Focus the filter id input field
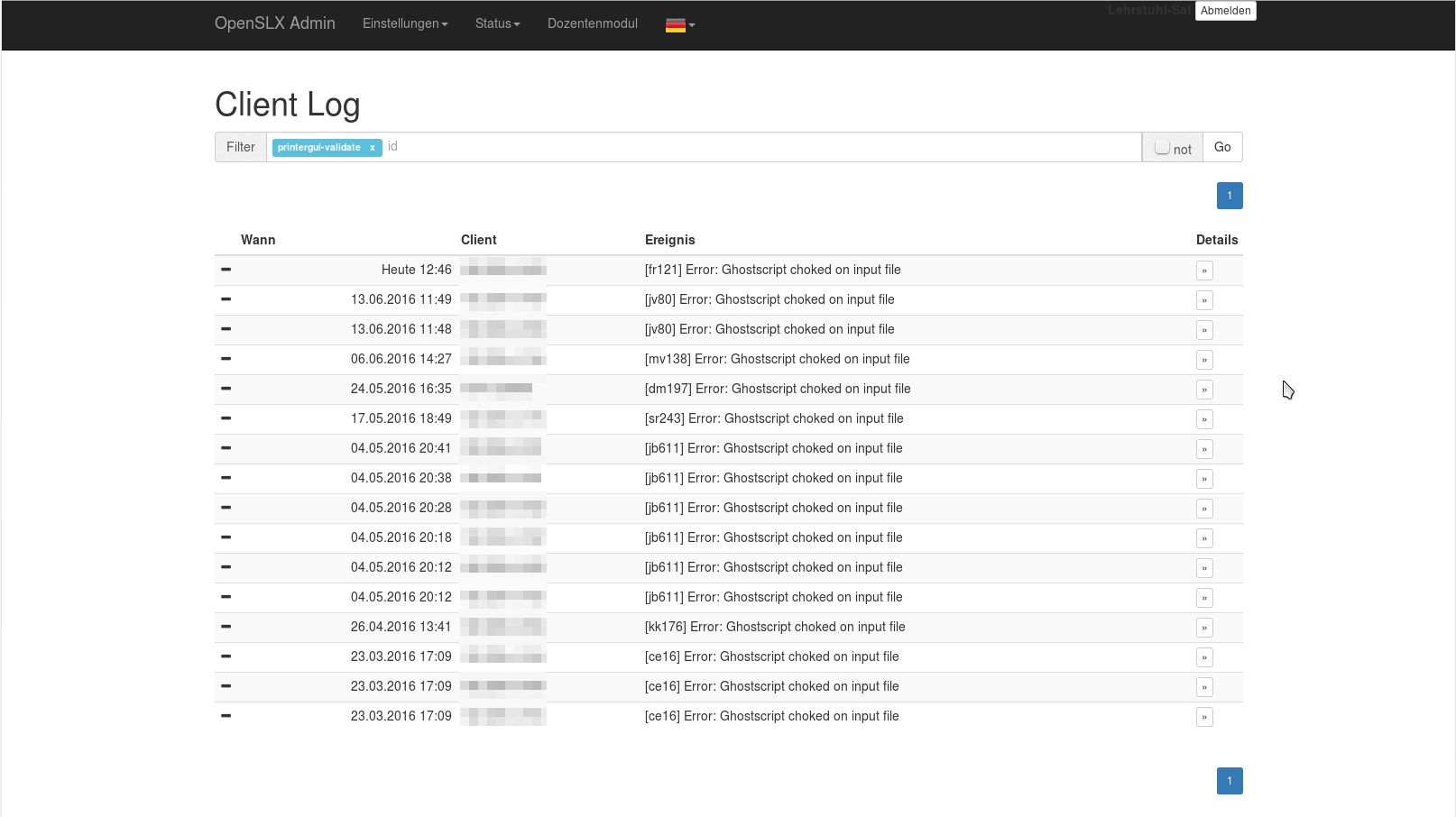 758,147
